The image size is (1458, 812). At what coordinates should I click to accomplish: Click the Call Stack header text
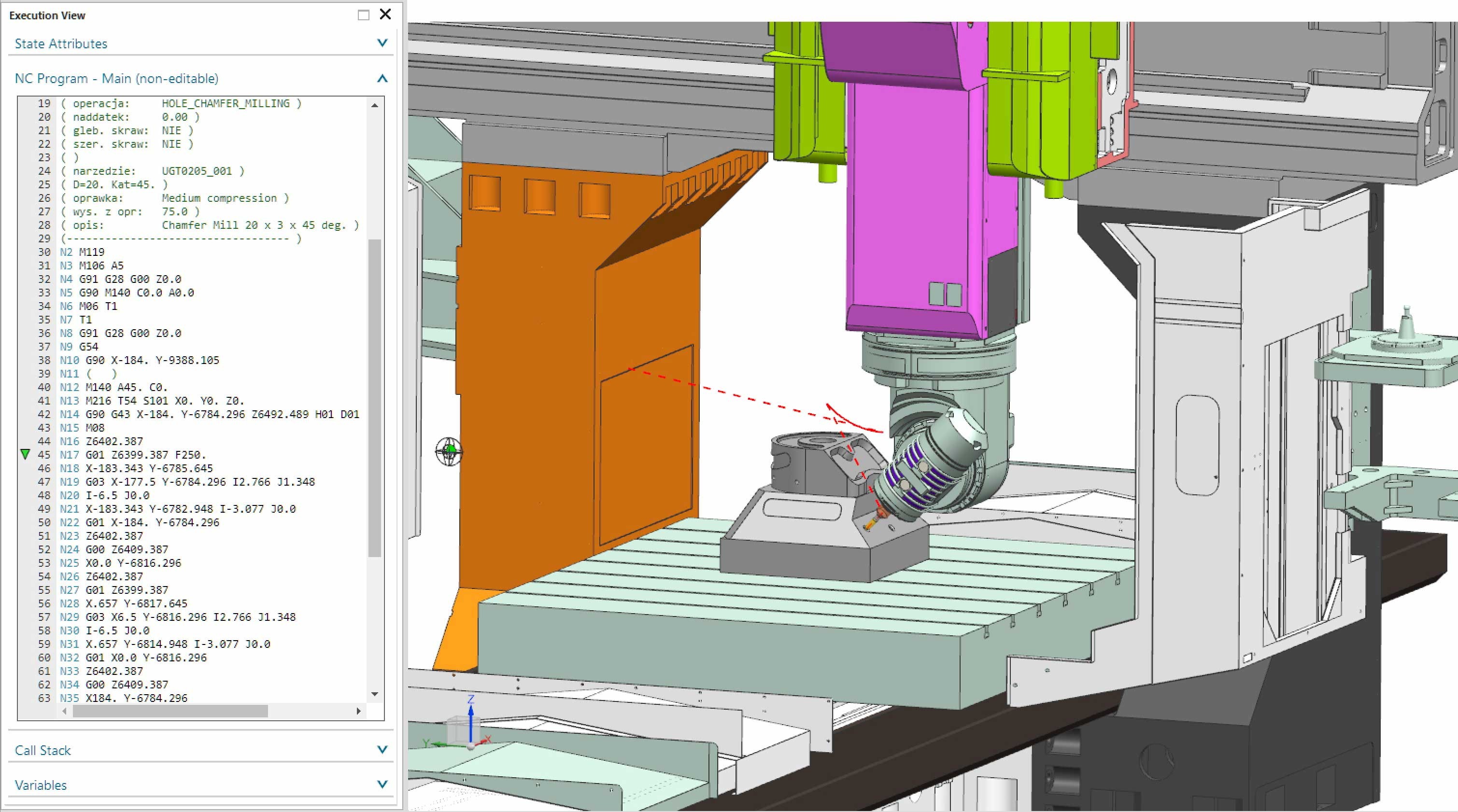coord(42,750)
